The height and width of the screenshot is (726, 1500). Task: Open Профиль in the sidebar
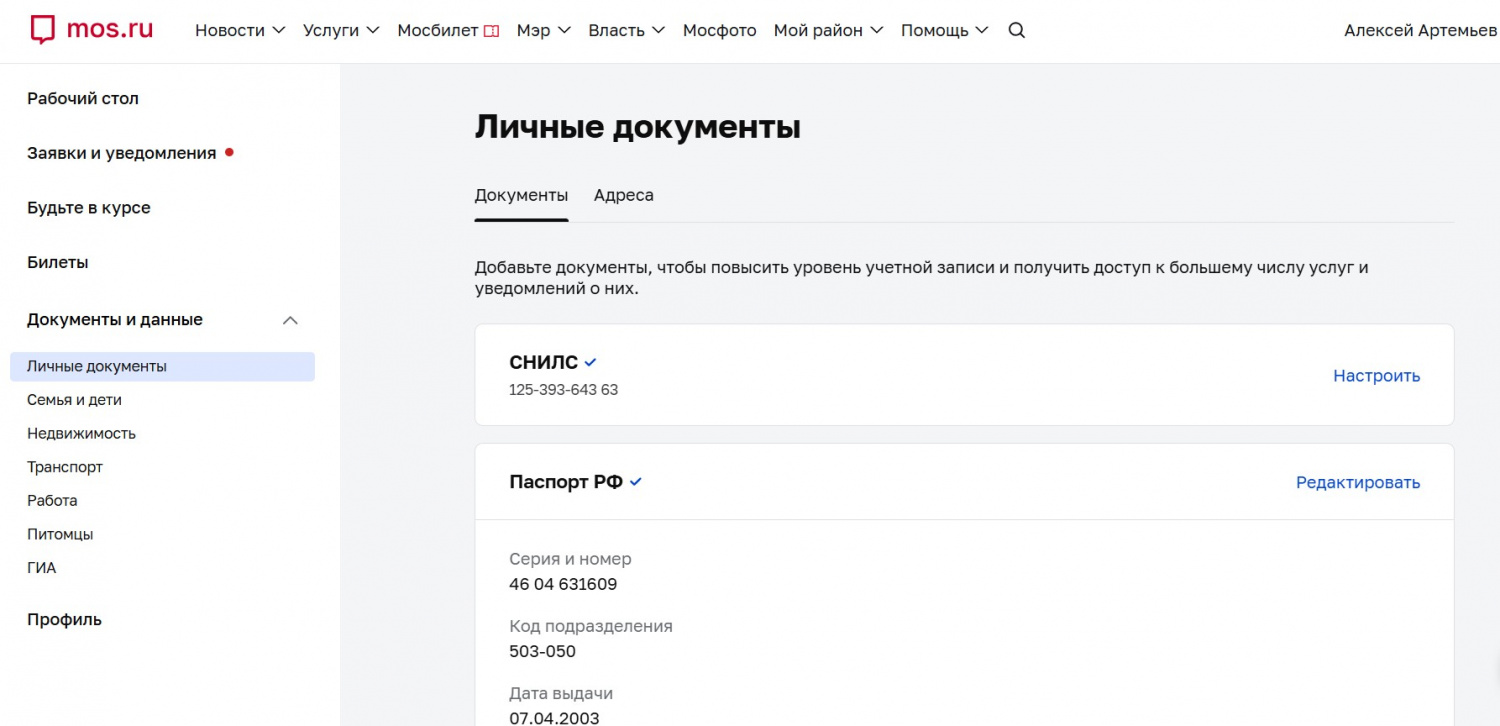pyautogui.click(x=64, y=619)
